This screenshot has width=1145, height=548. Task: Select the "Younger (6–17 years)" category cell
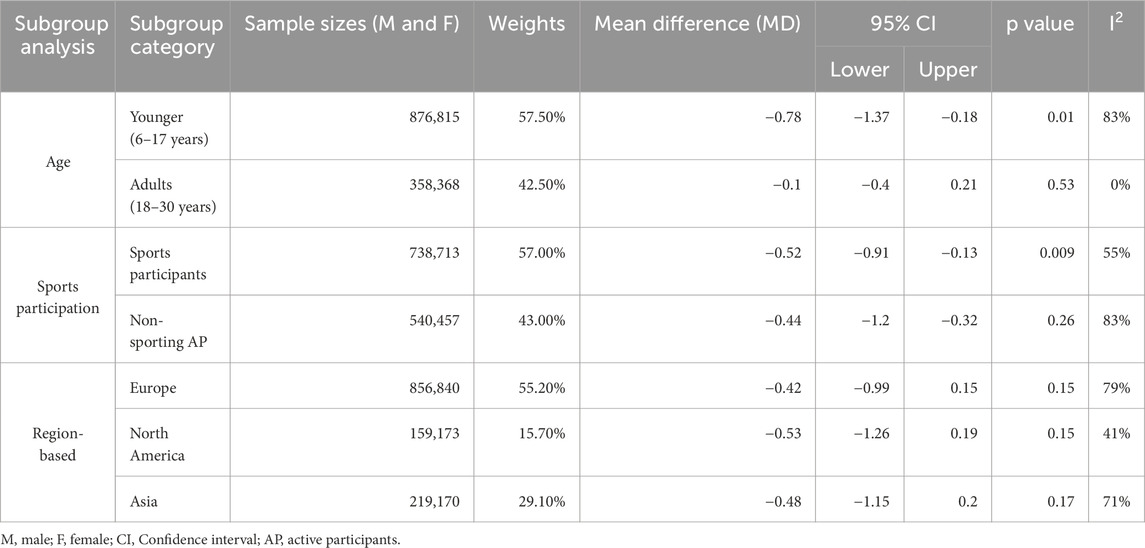pos(164,127)
